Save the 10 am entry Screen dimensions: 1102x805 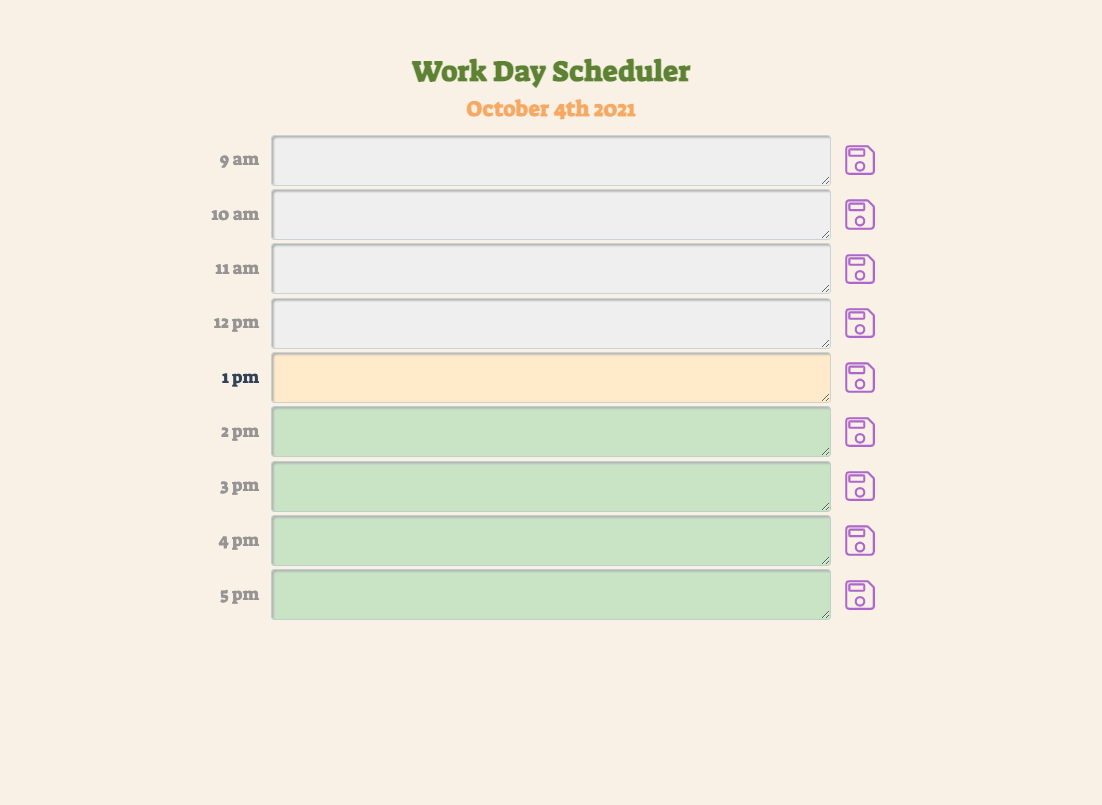pos(860,214)
